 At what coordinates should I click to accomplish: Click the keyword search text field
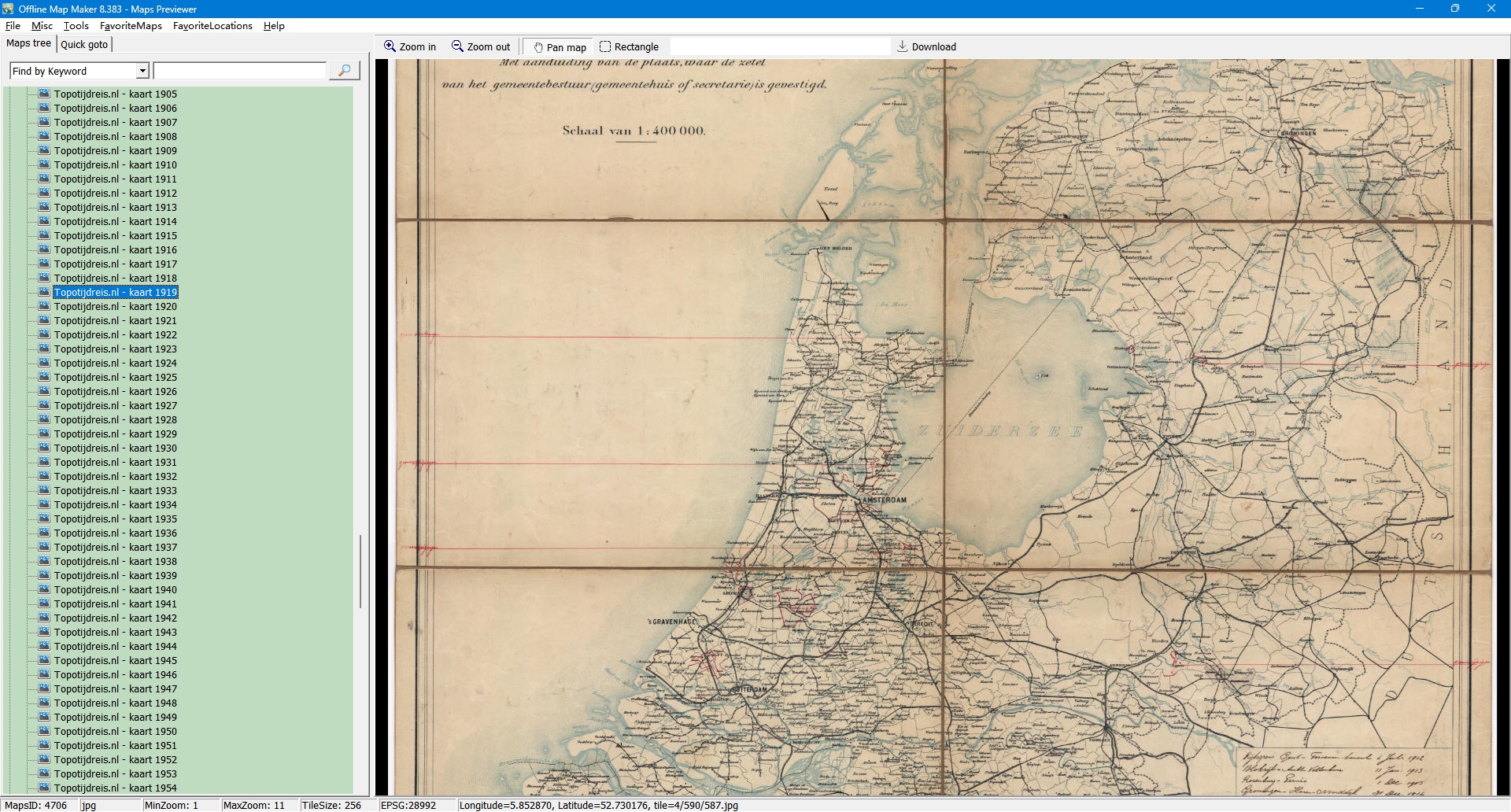[240, 72]
